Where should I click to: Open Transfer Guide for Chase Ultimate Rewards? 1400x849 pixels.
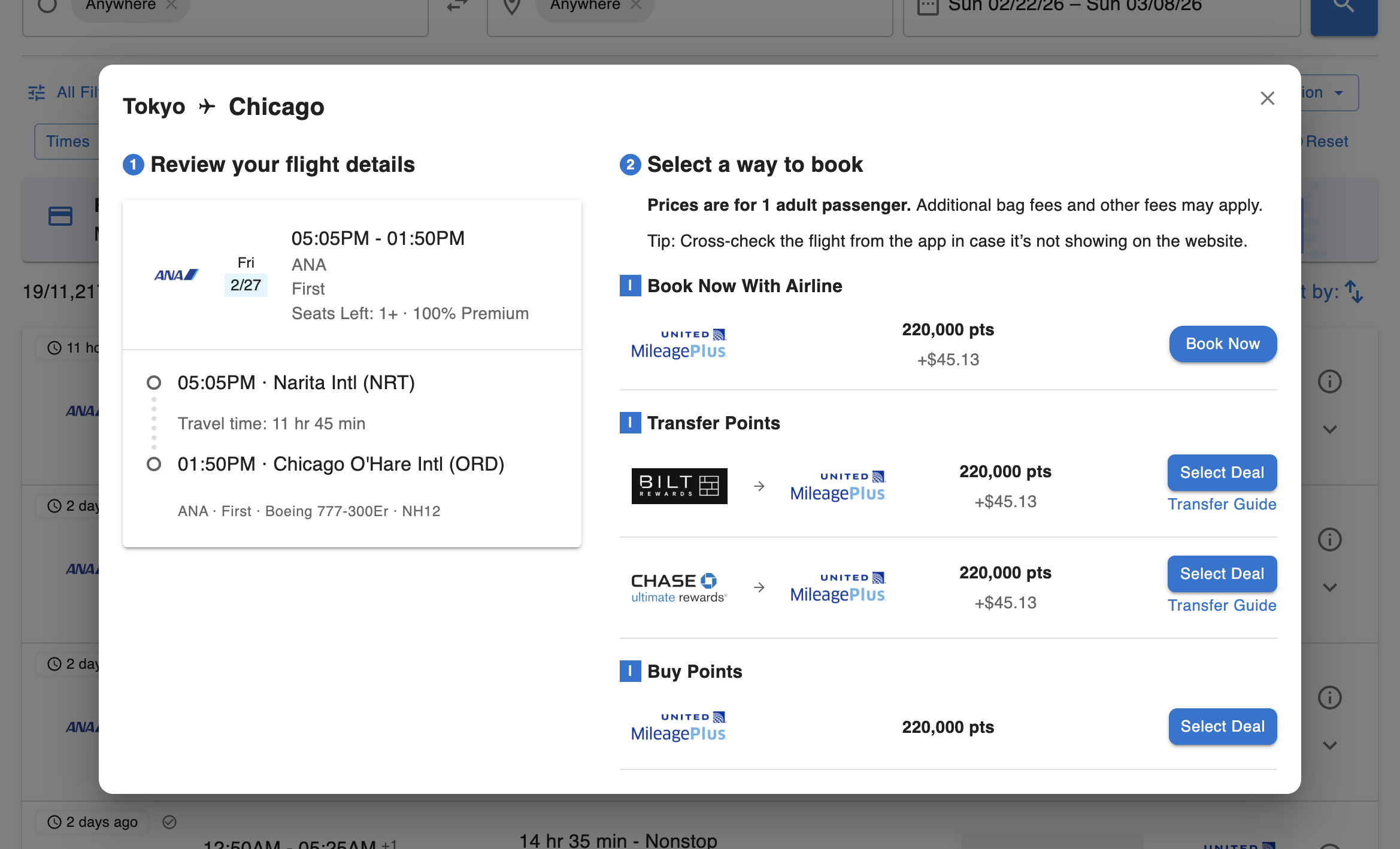(x=1222, y=605)
